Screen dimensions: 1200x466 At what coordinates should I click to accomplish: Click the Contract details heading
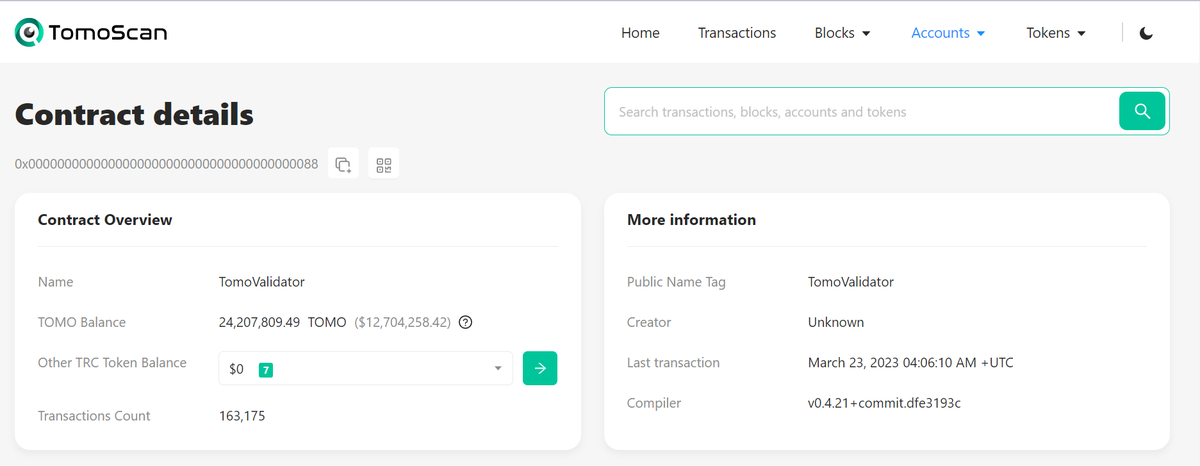(x=134, y=115)
